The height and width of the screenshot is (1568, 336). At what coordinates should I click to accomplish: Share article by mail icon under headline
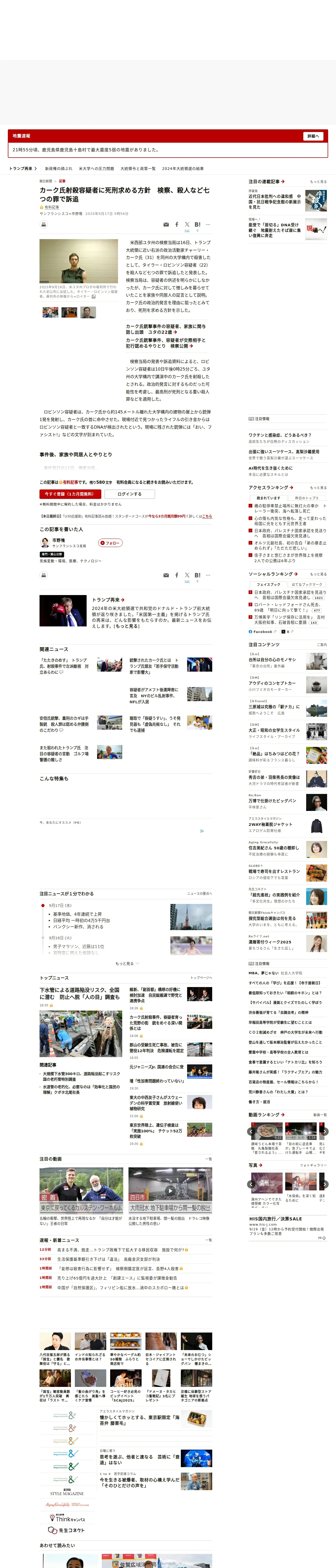click(166, 224)
